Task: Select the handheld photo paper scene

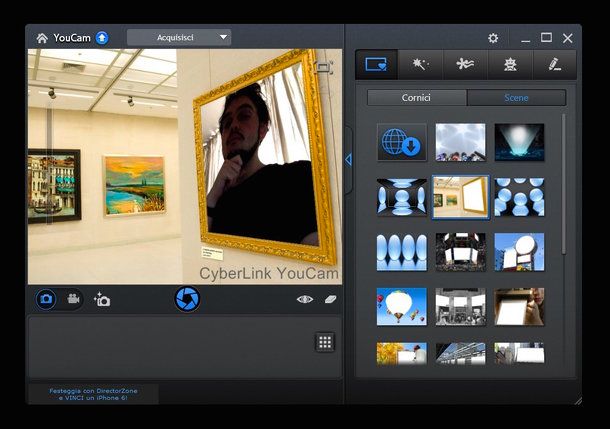Action: [x=519, y=307]
